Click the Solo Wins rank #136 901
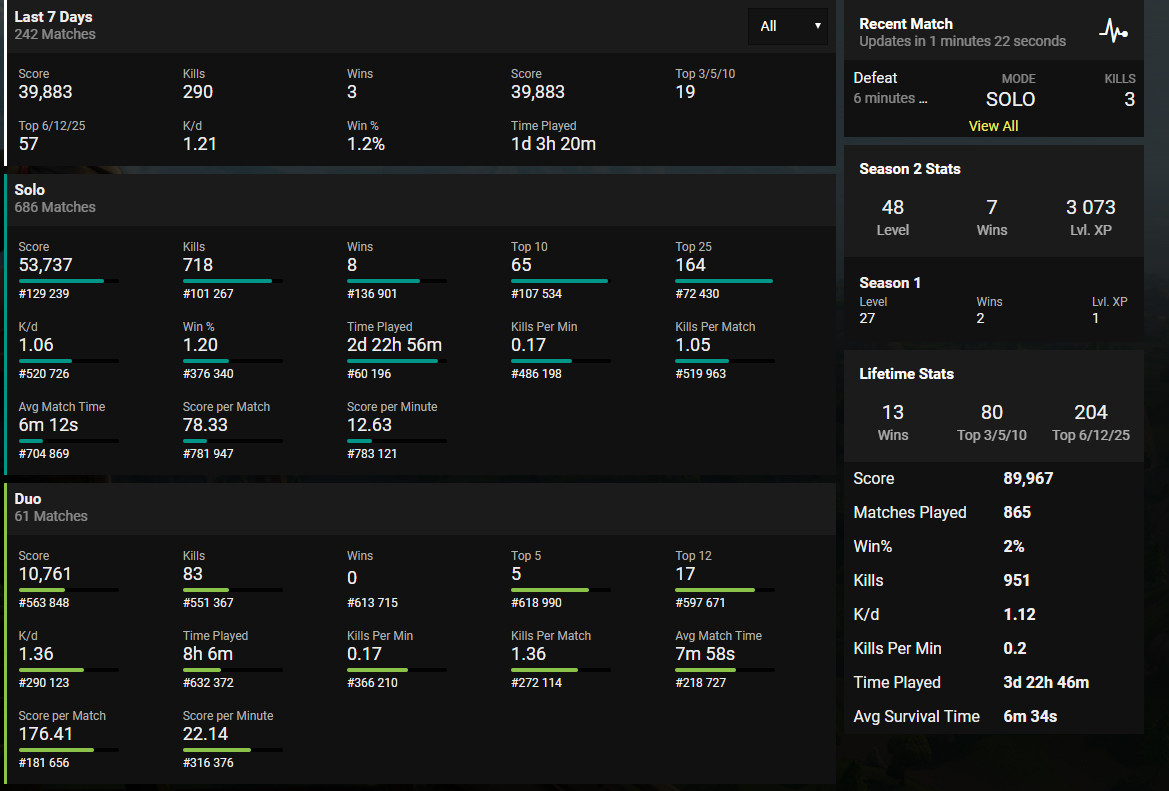 (x=372, y=294)
